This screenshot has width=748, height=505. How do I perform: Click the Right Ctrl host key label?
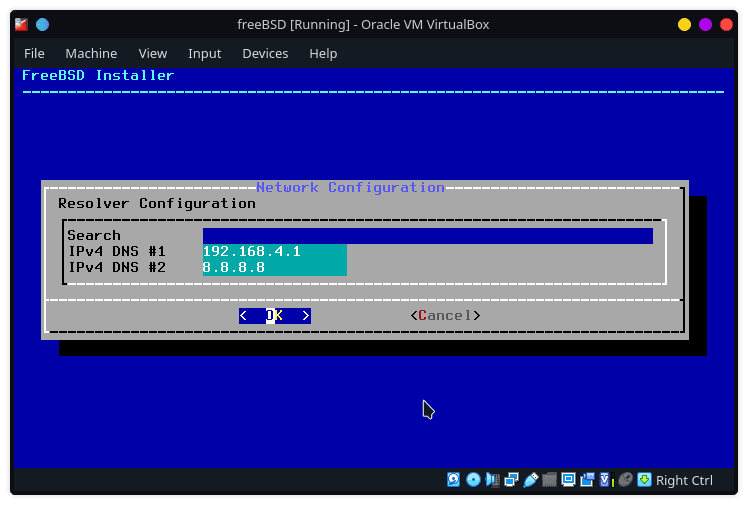(x=684, y=480)
